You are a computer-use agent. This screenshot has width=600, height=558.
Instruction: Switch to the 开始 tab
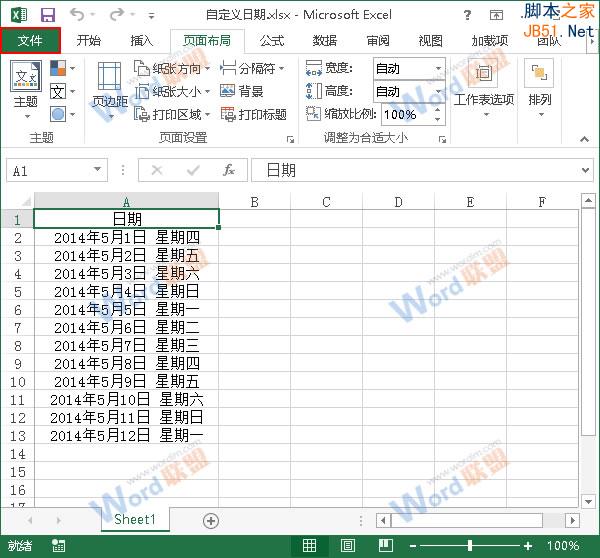point(88,40)
